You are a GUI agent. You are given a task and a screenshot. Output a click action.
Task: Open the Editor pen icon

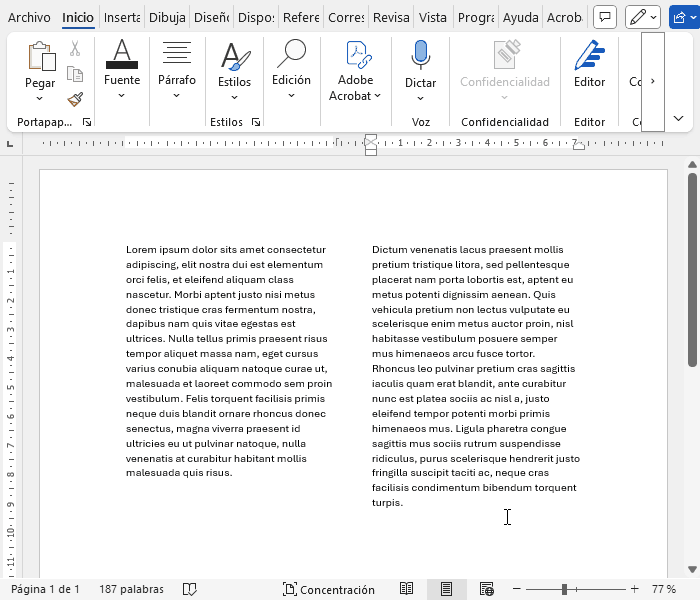coord(589,56)
